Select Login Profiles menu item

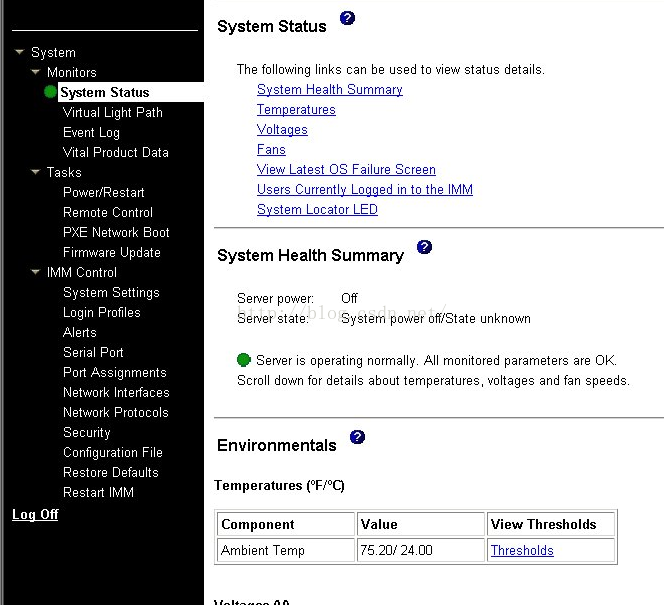click(x=101, y=312)
